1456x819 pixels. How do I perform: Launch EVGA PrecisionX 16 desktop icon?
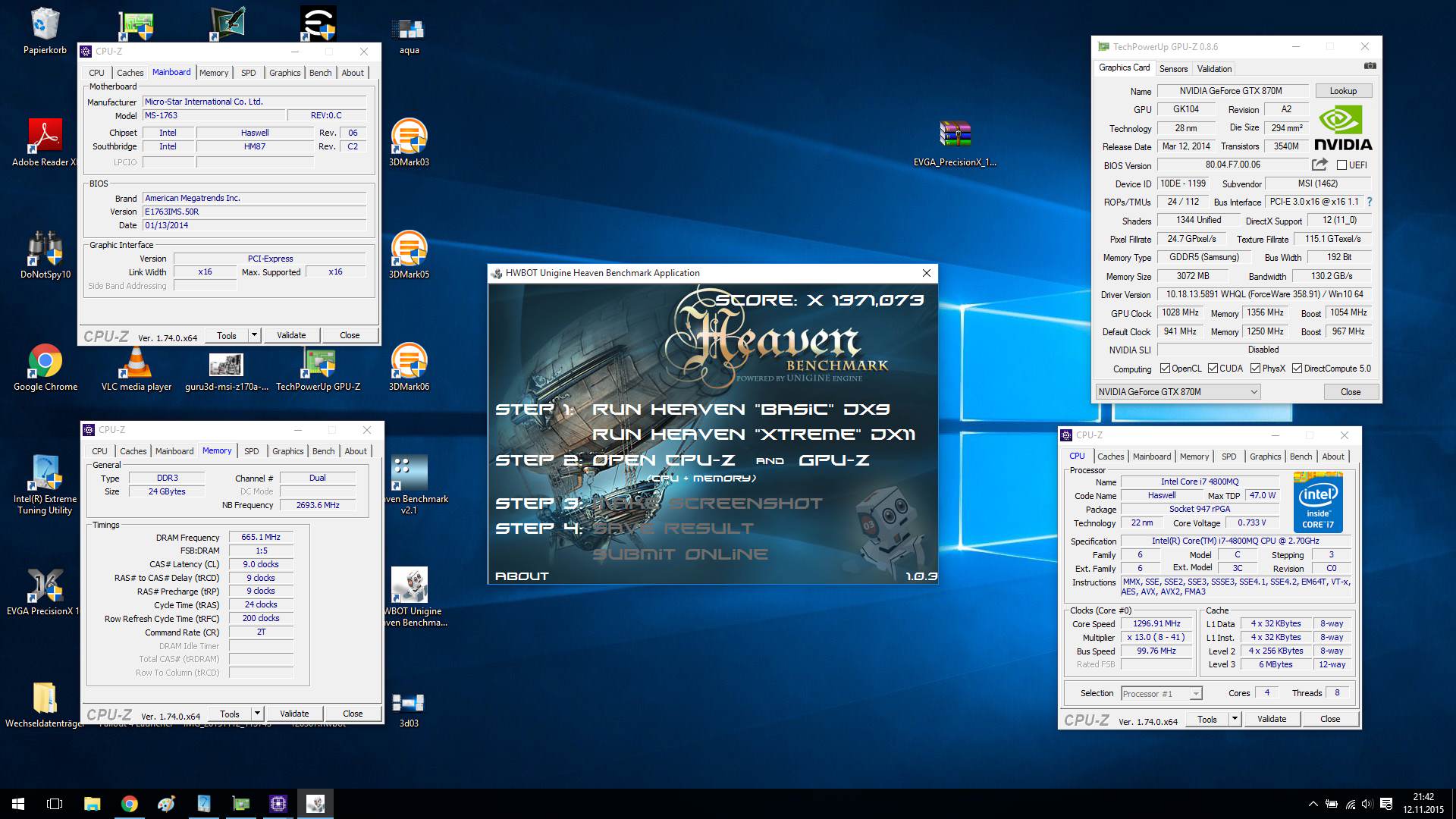(x=45, y=591)
